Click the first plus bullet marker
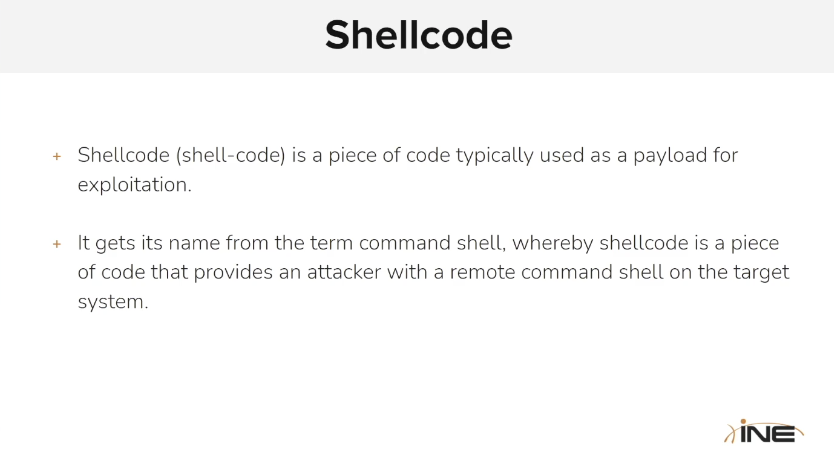Viewport: 834px width, 464px height. pos(57,157)
